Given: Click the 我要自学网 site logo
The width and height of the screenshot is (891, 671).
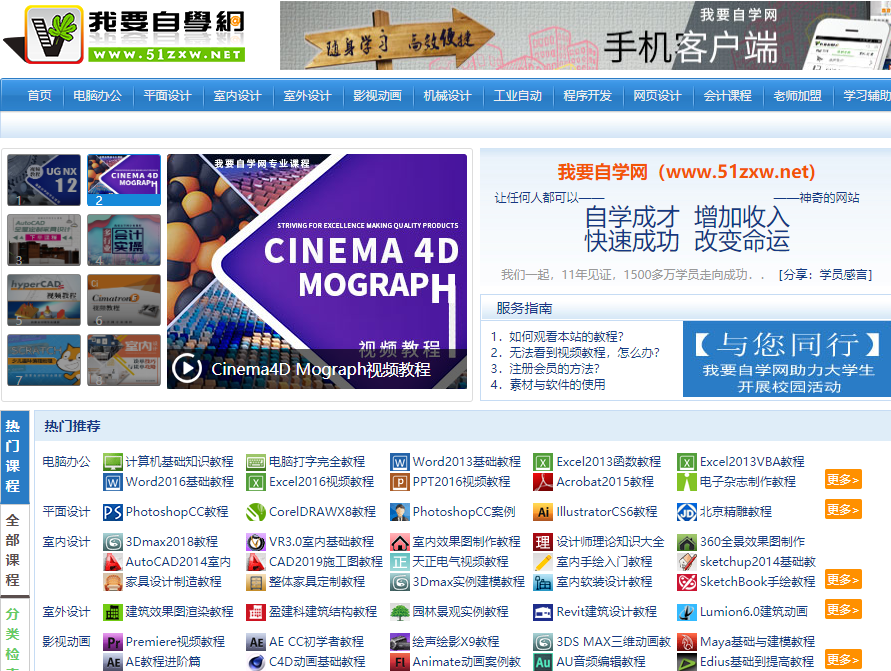Looking at the screenshot, I should pos(124,34).
